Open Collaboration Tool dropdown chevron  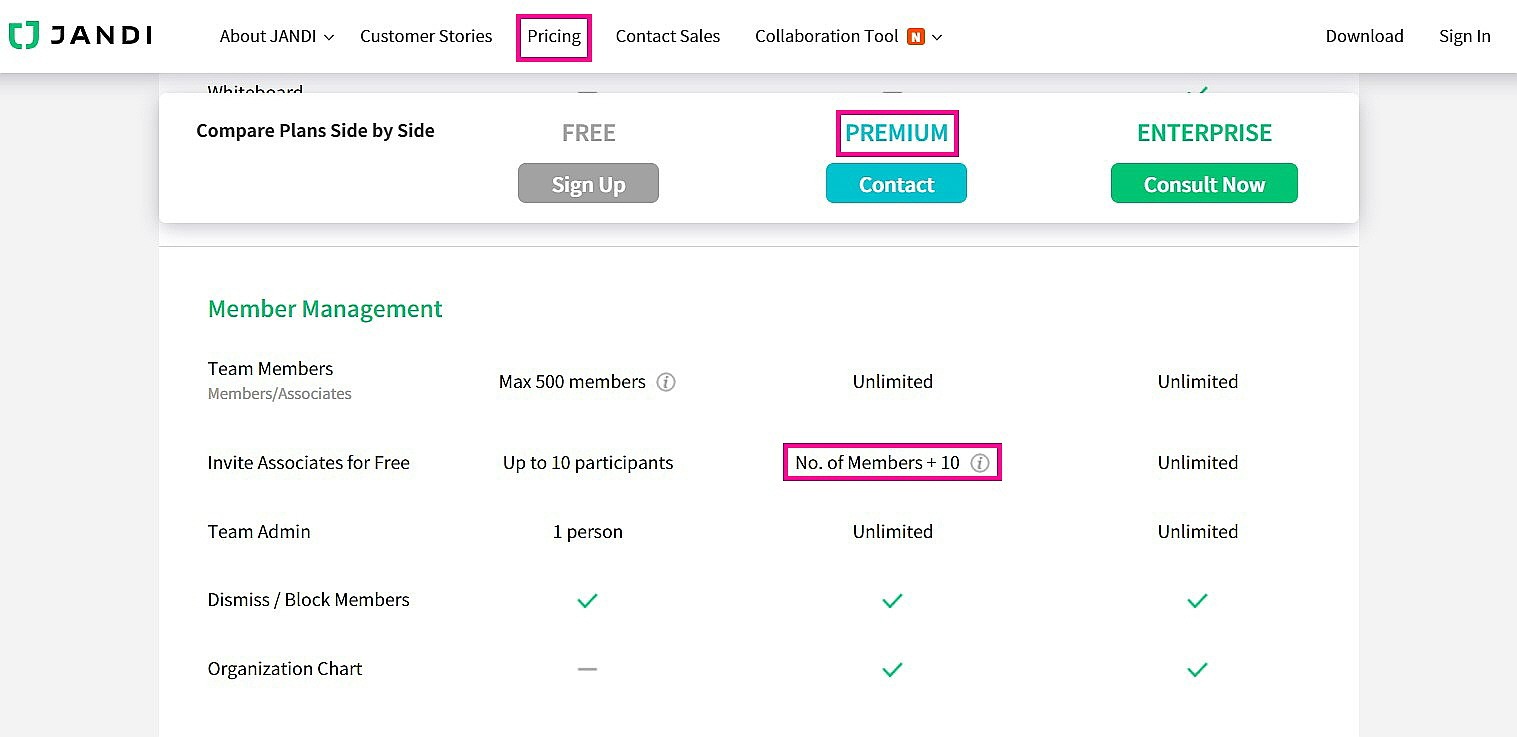point(937,37)
